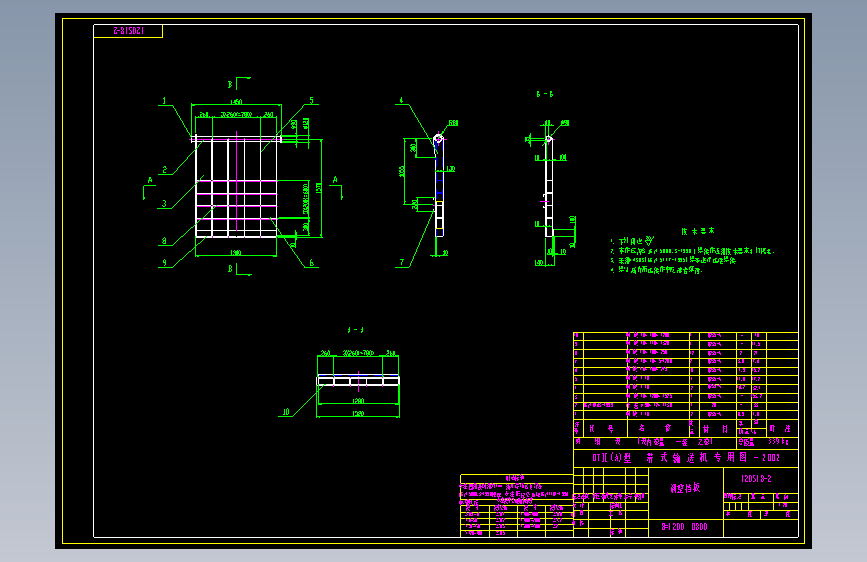Click part callout number 4 on side view
This screenshot has height=562, width=867.
[x=401, y=101]
